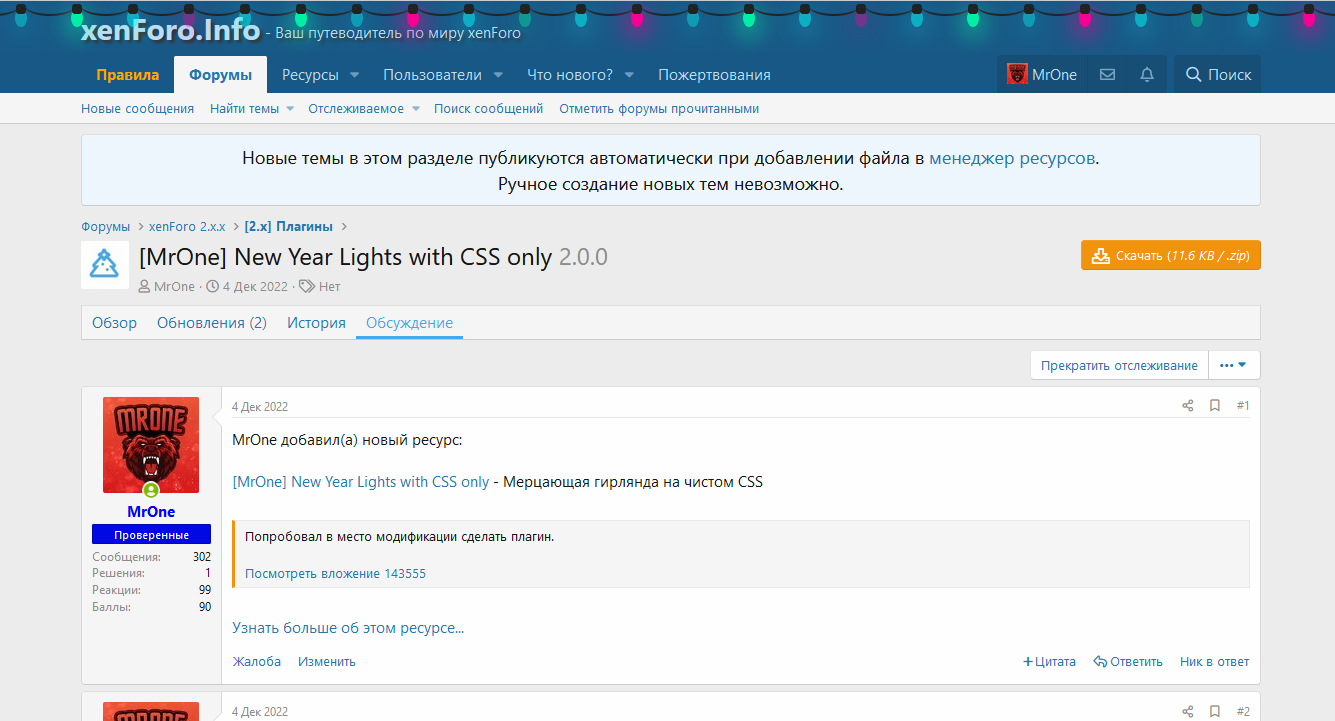Open the envelope conversations icon
1335x721 pixels.
[x=1107, y=75]
